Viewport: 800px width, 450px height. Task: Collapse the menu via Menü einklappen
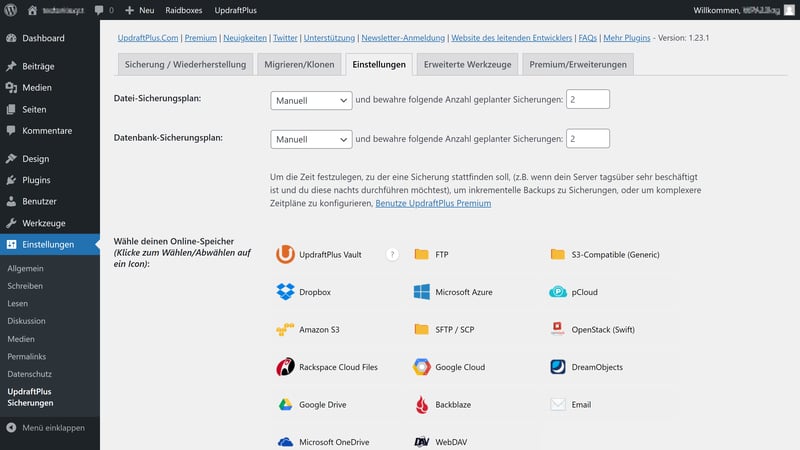point(45,428)
